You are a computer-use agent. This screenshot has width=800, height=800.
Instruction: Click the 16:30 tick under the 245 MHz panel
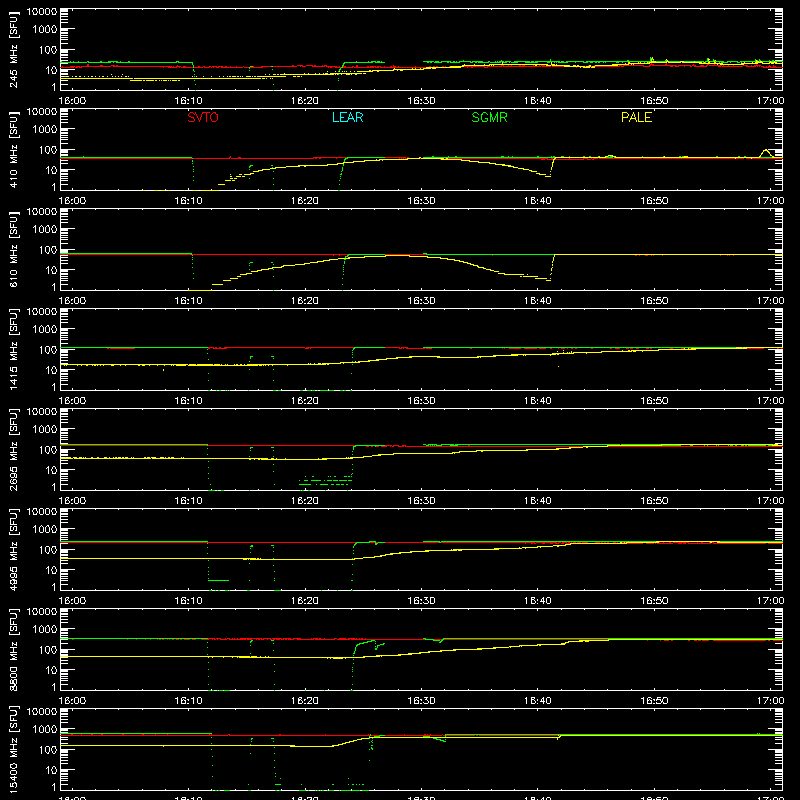[421, 101]
